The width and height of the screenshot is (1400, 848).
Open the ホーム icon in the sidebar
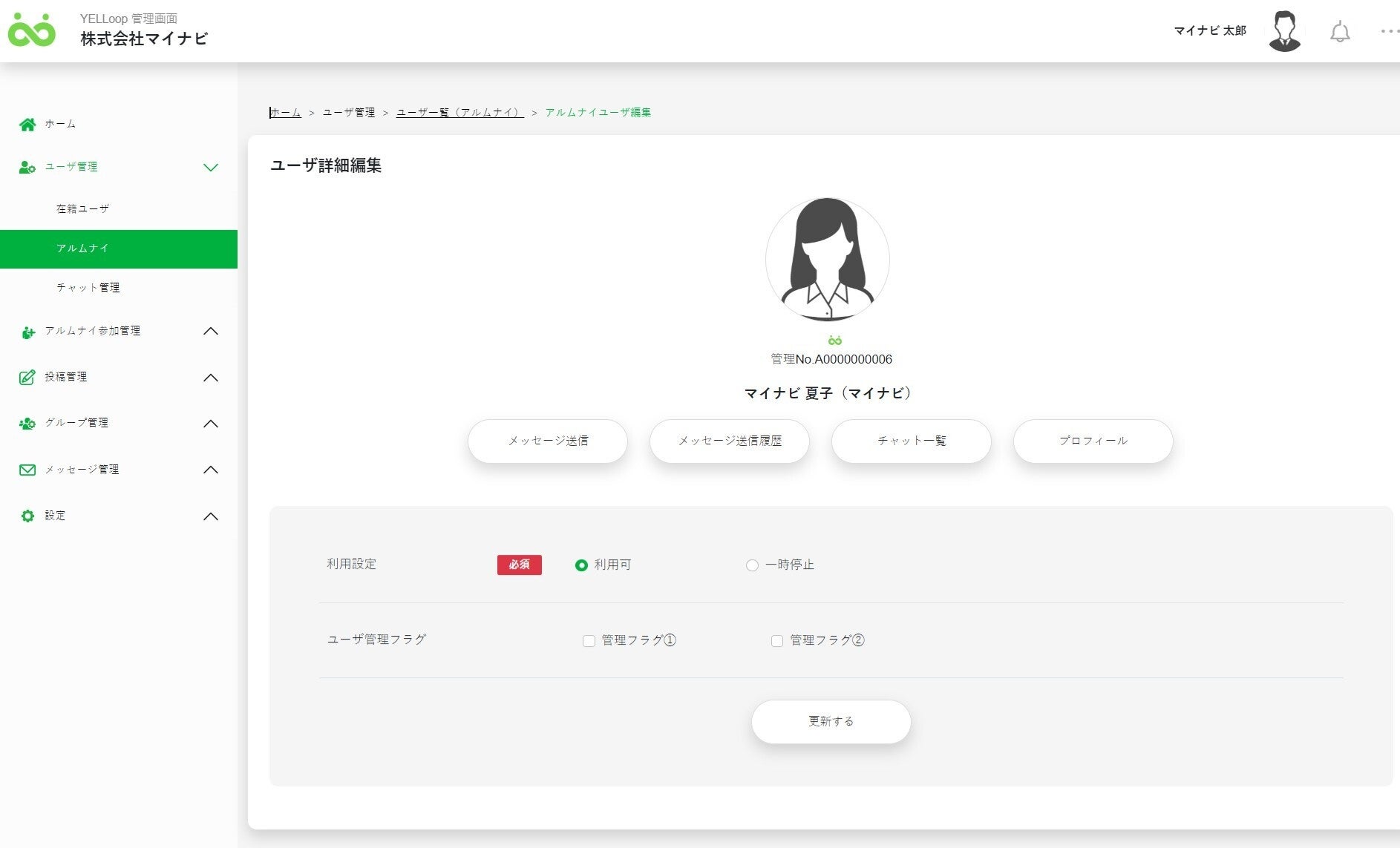click(x=27, y=124)
